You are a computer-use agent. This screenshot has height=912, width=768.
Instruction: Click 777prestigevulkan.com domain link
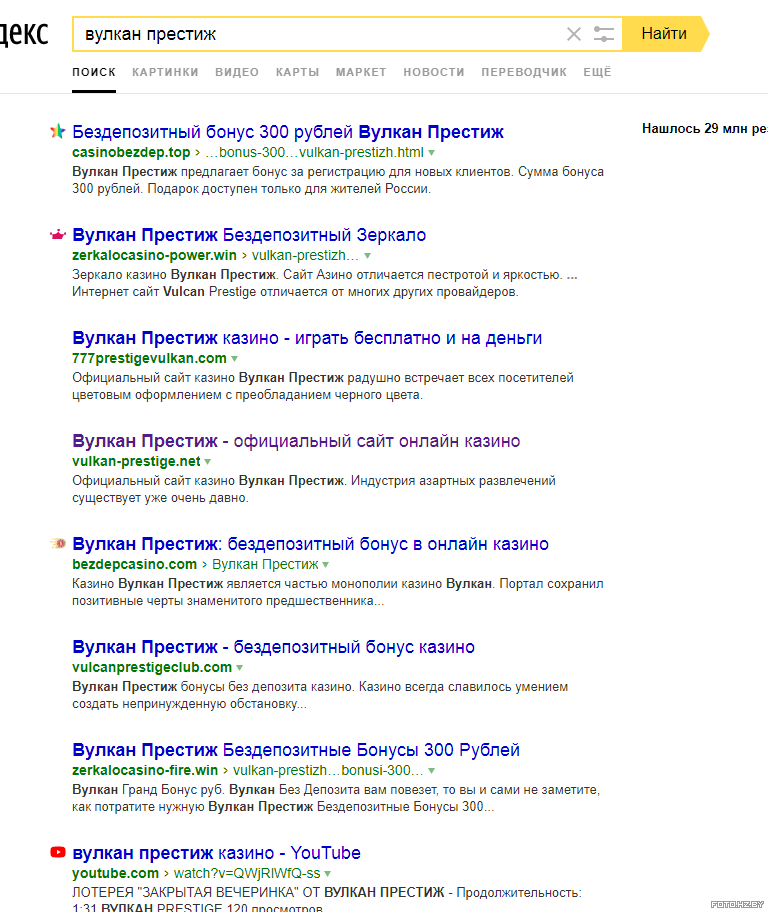click(x=149, y=358)
